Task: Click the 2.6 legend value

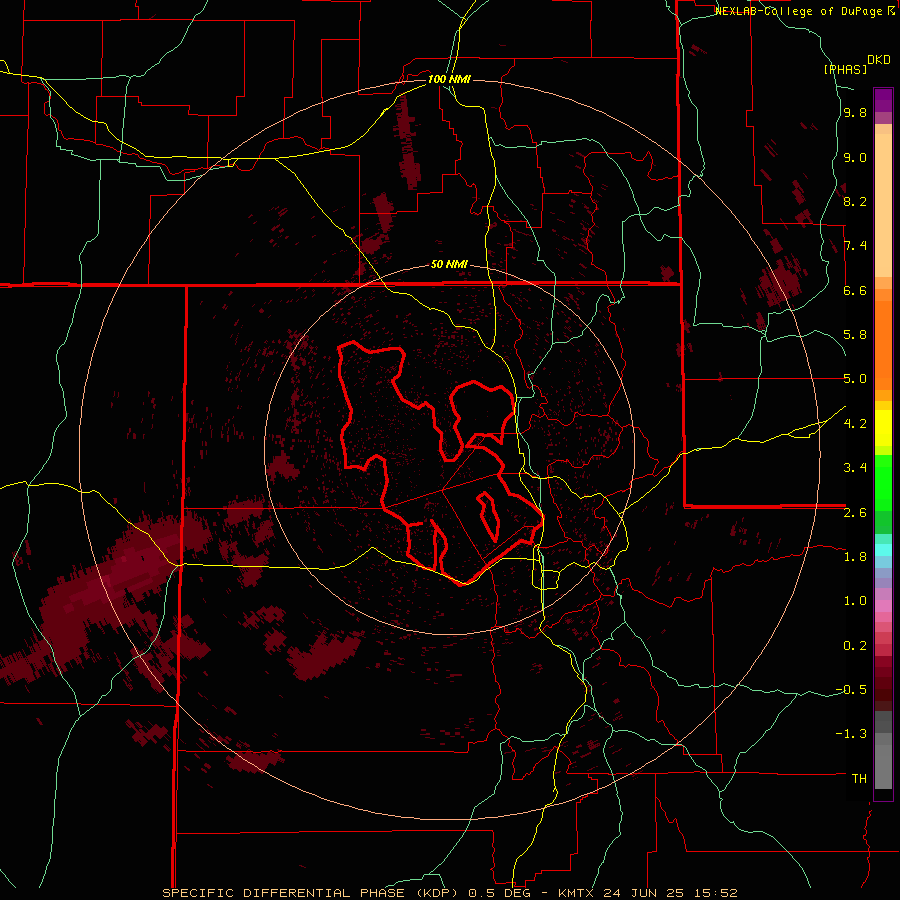Action: click(x=855, y=513)
